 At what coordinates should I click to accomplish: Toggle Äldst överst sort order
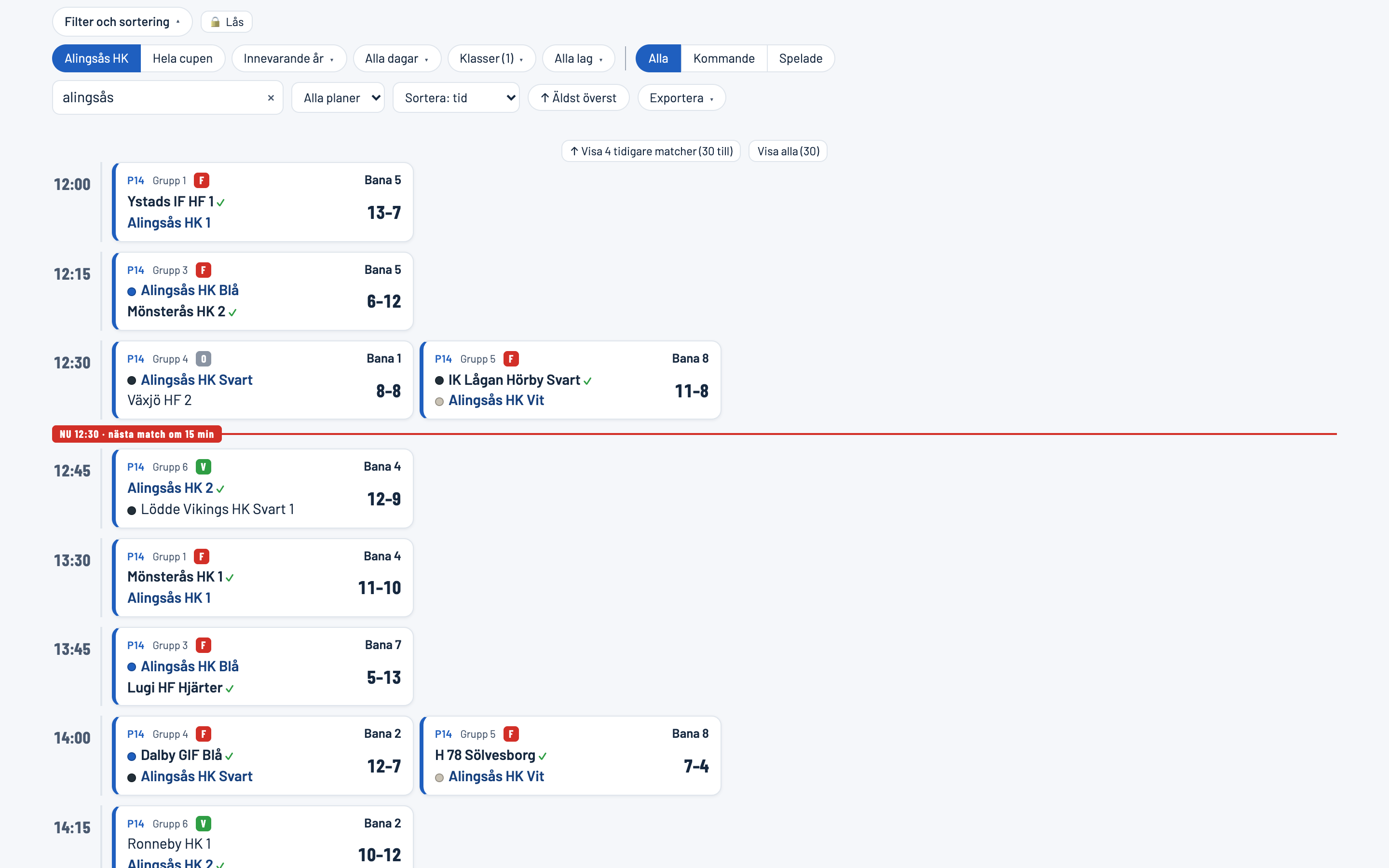coord(579,98)
